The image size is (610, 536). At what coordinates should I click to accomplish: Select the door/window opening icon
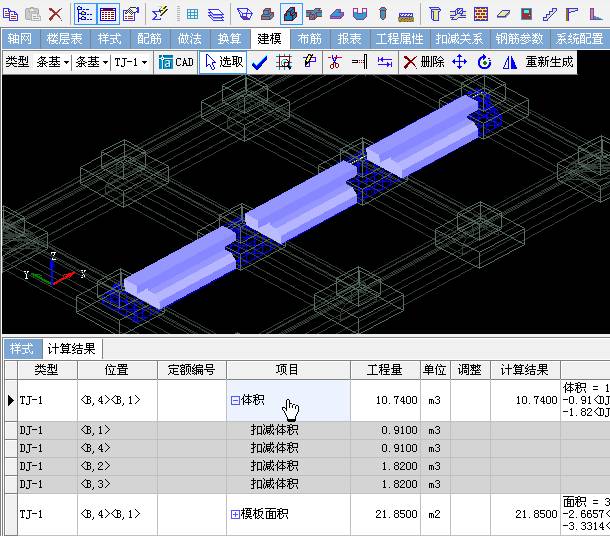(526, 14)
